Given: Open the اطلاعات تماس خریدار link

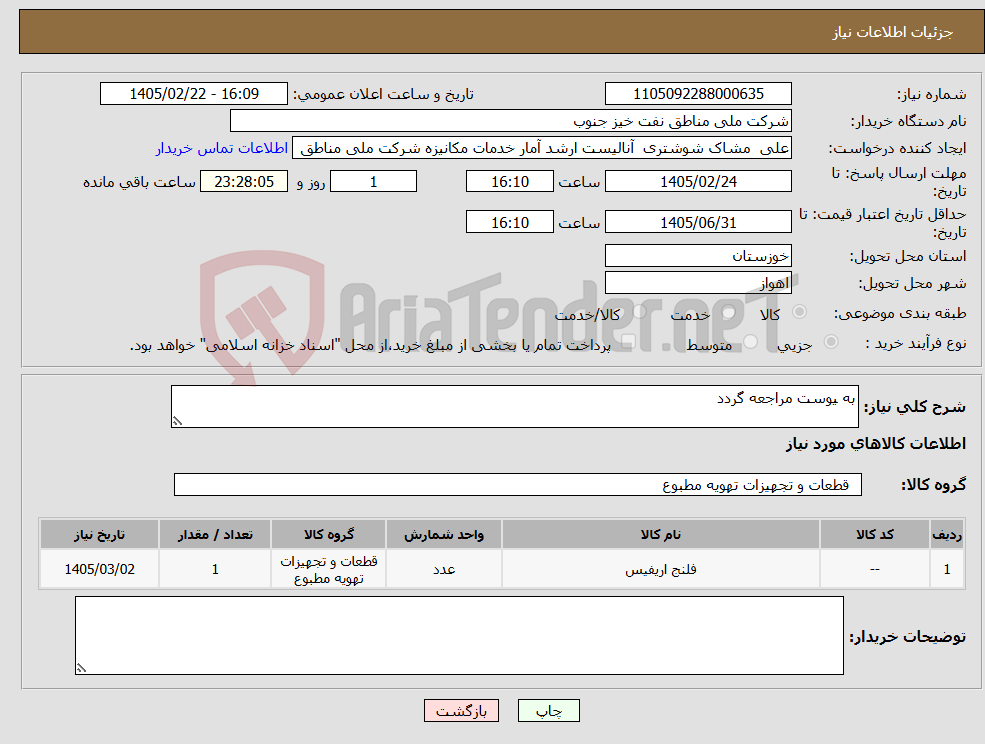Looking at the screenshot, I should coord(222,148).
